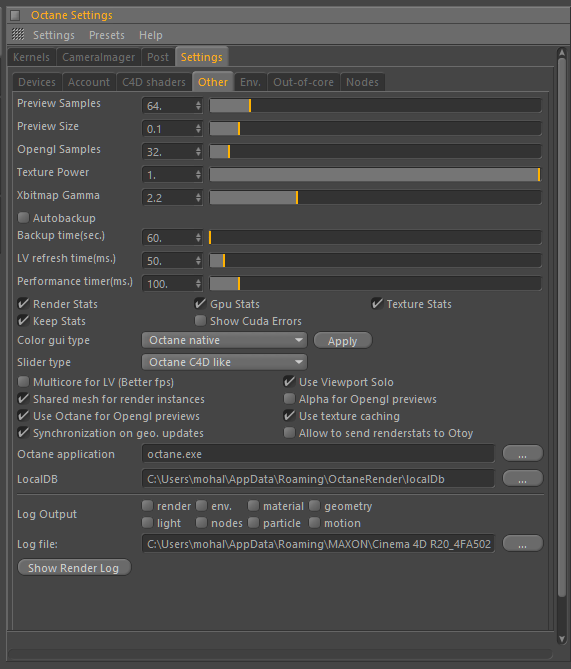Open the Slider type dropdown
Screen dimensions: 571x669
coord(224,362)
